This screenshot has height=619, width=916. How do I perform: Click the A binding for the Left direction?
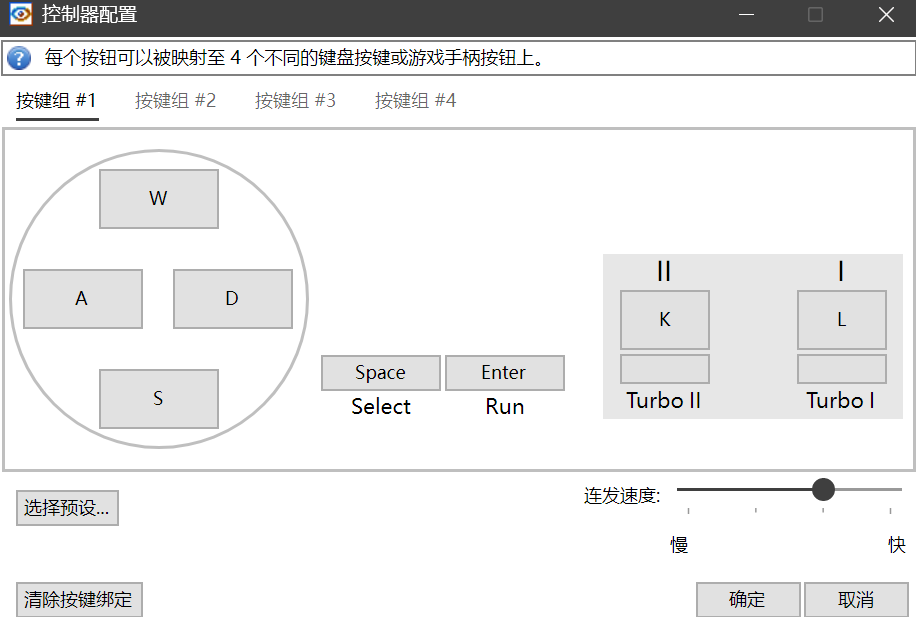(82, 298)
